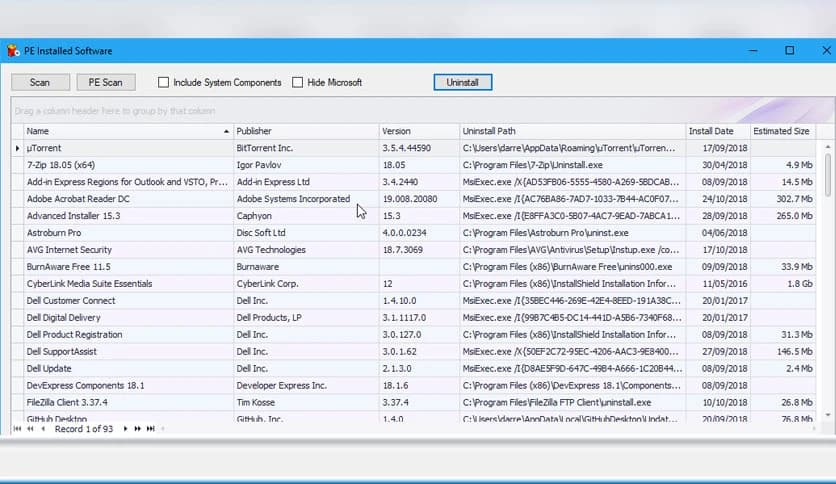Click the Uninstall button
Screen dimensions: 836x484
tap(463, 82)
